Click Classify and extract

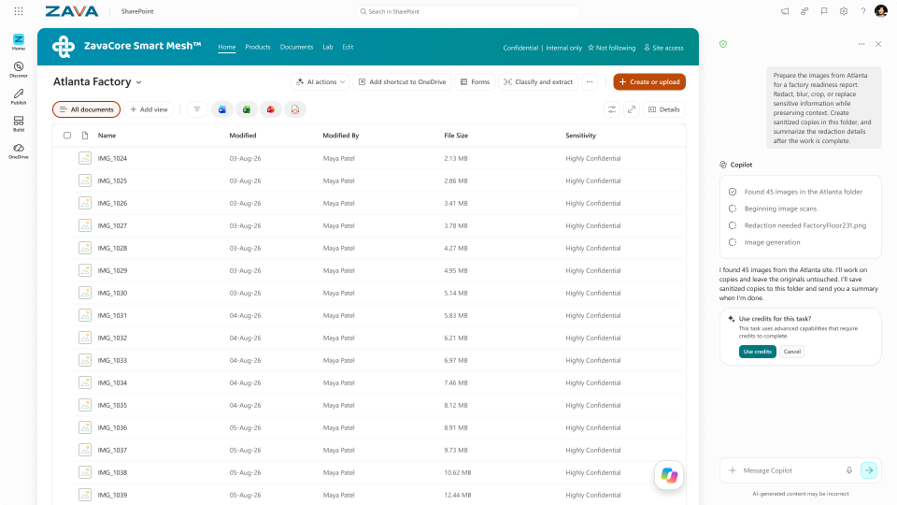click(x=538, y=82)
